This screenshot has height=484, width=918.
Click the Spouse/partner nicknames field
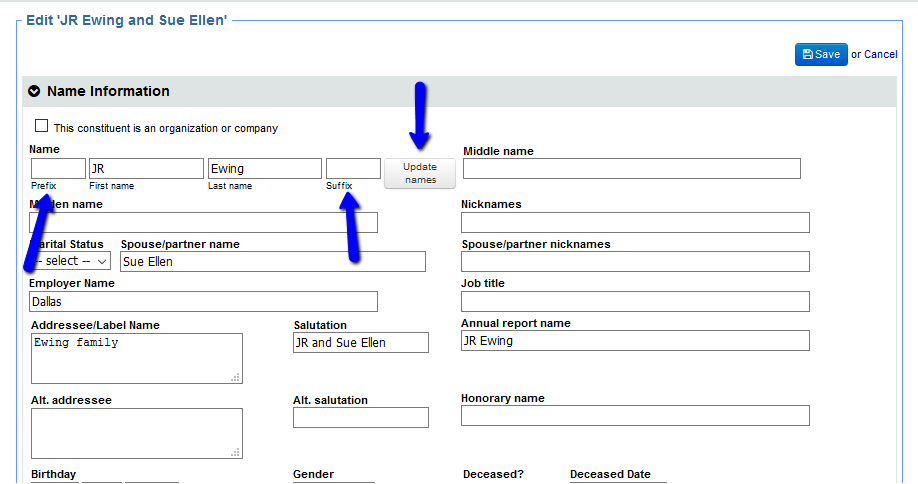tap(635, 262)
